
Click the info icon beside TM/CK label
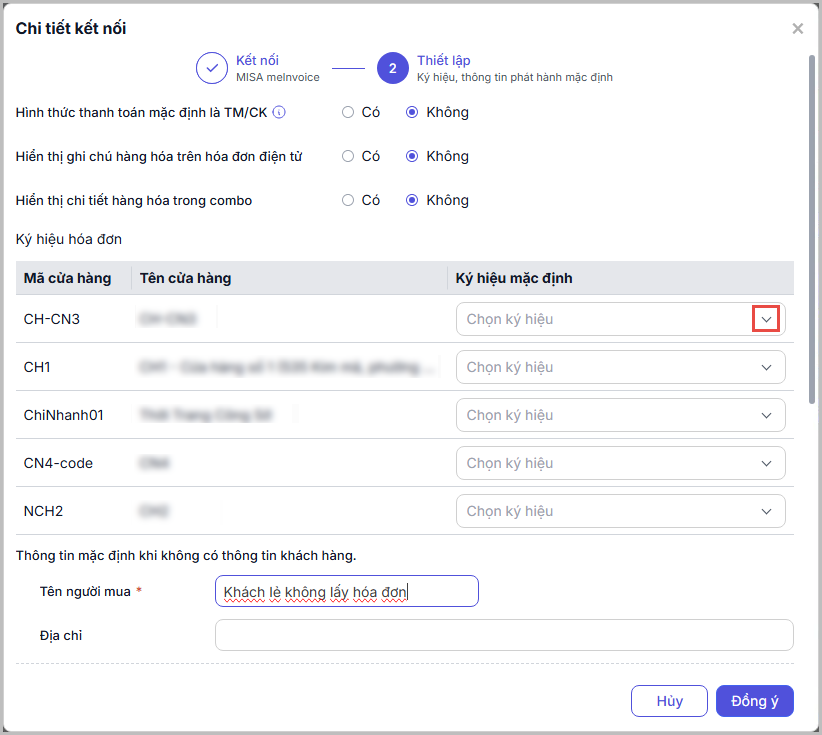279,112
